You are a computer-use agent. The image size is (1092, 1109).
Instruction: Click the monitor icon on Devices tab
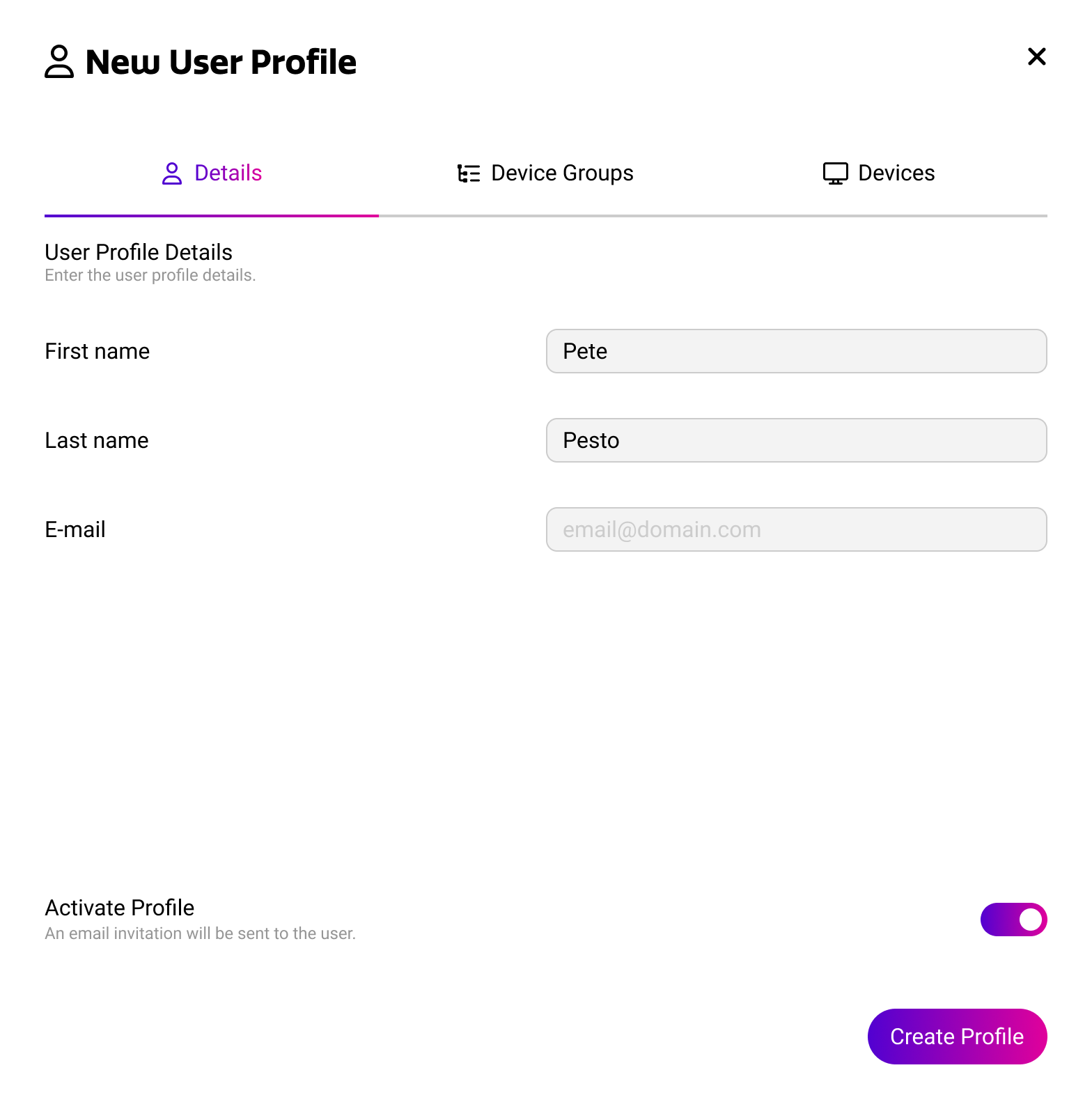click(x=835, y=173)
